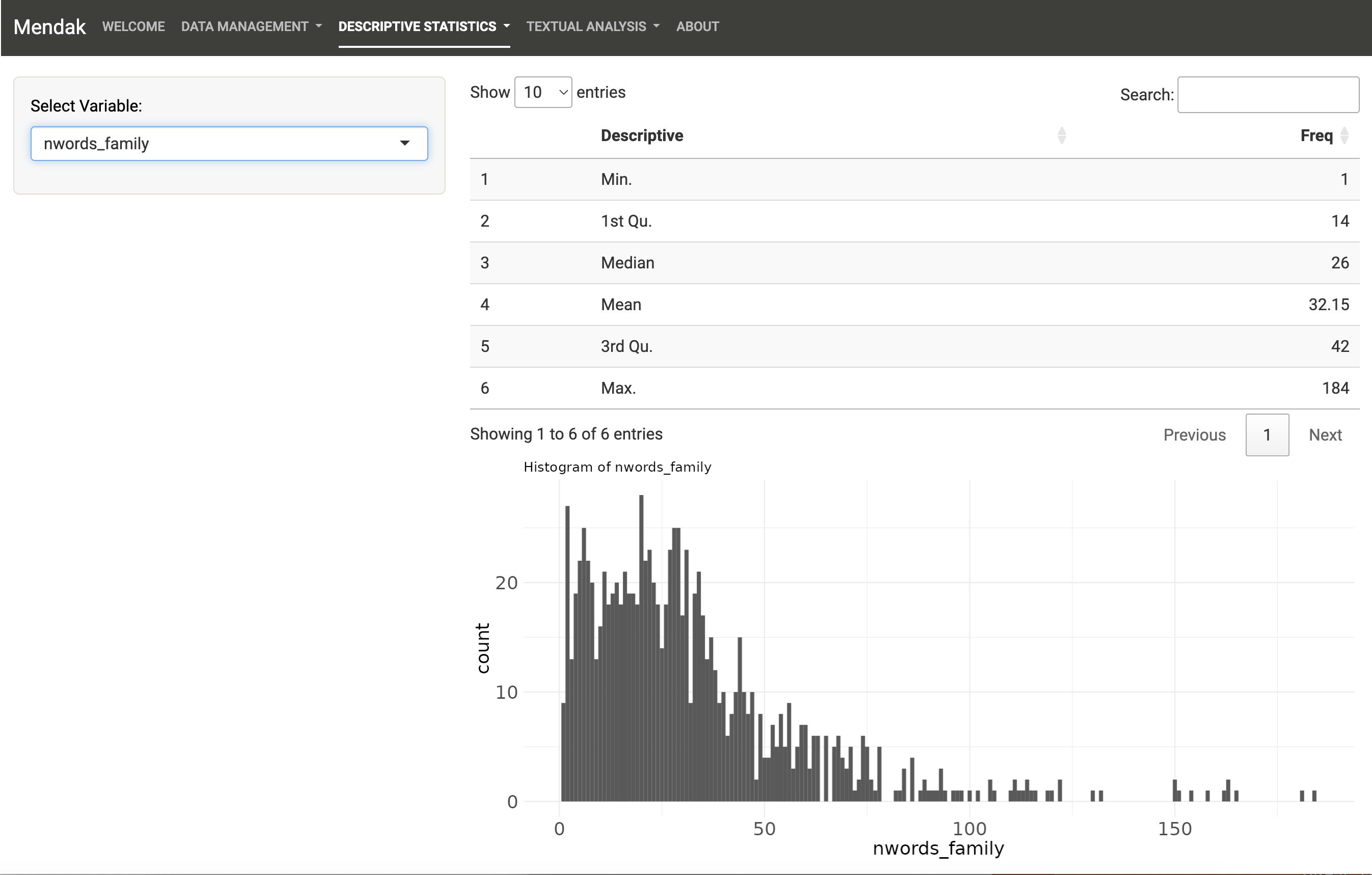Click 'Showing 1 to 6 of 6 entries' text
This screenshot has width=1372, height=875.
click(566, 434)
